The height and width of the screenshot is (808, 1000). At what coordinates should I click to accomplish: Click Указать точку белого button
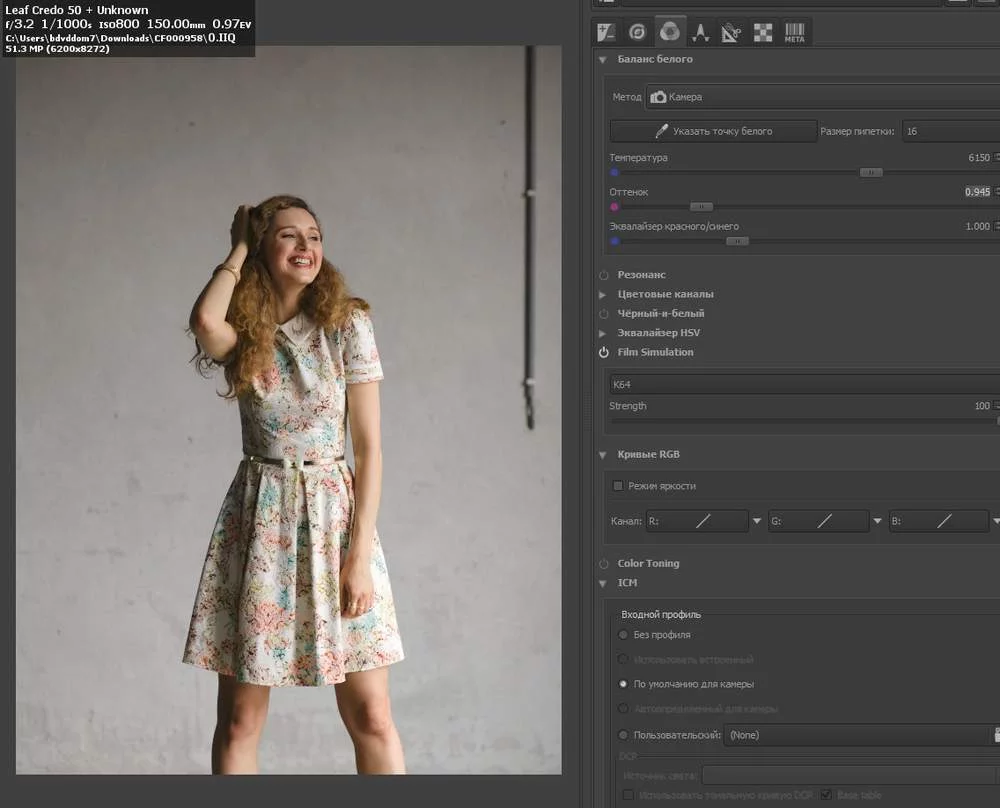pyautogui.click(x=712, y=131)
